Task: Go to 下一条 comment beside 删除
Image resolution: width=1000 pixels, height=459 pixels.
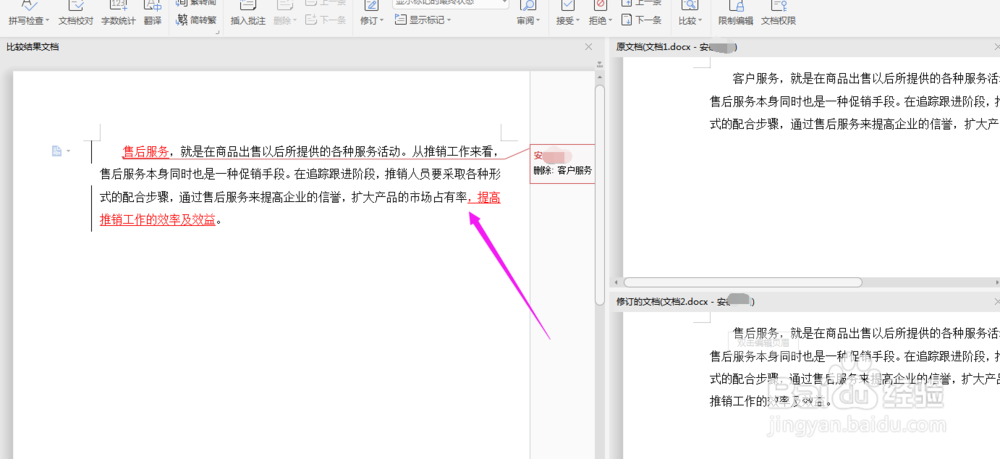Action: tap(326, 20)
